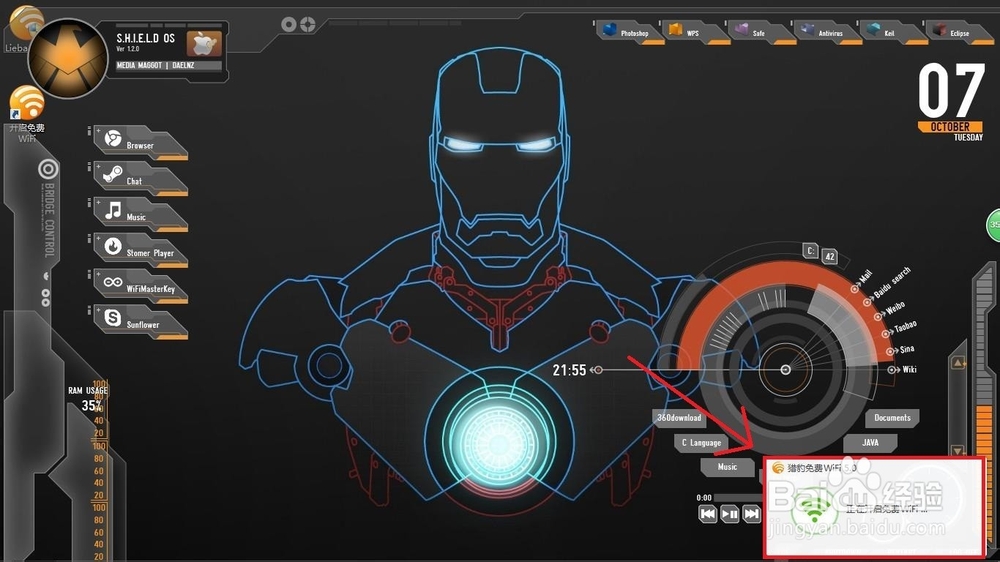Open the WiFiMasterKey launcher
This screenshot has width=1000, height=562.
[x=140, y=285]
